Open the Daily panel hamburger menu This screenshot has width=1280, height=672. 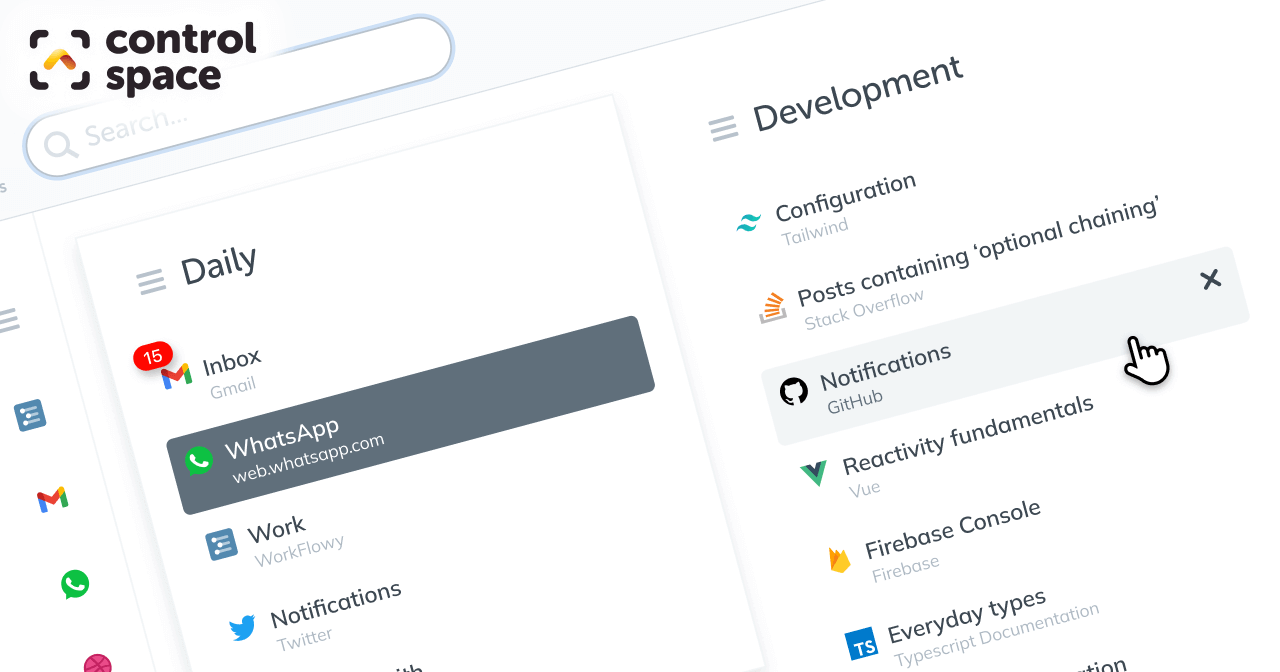(151, 282)
